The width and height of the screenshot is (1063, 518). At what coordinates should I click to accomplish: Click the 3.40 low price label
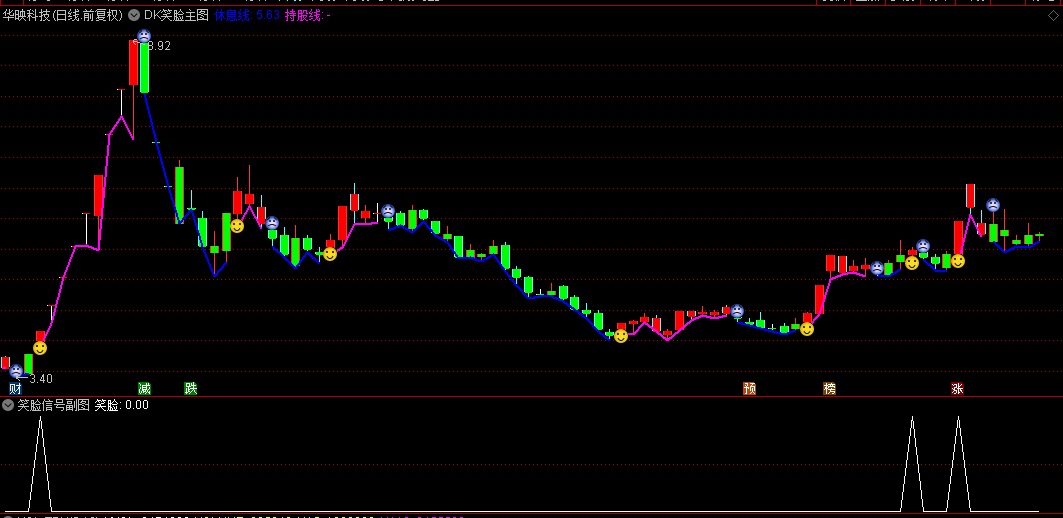click(x=41, y=378)
